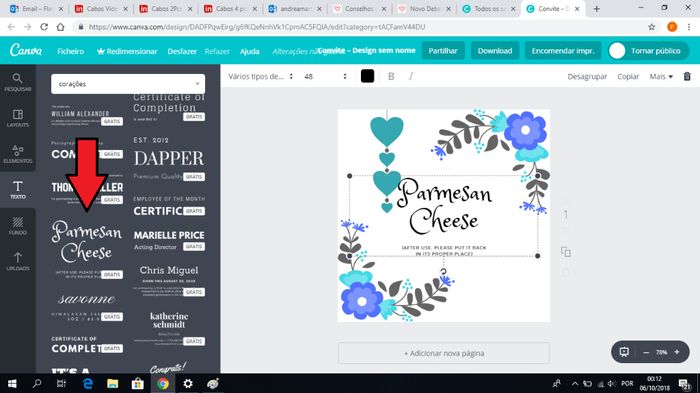Toggle italic text formatting

(411, 76)
